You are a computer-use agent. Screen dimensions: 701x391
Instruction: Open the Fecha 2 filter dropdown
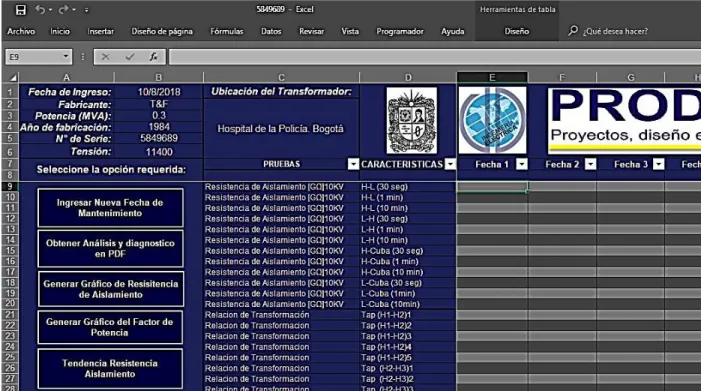point(591,164)
